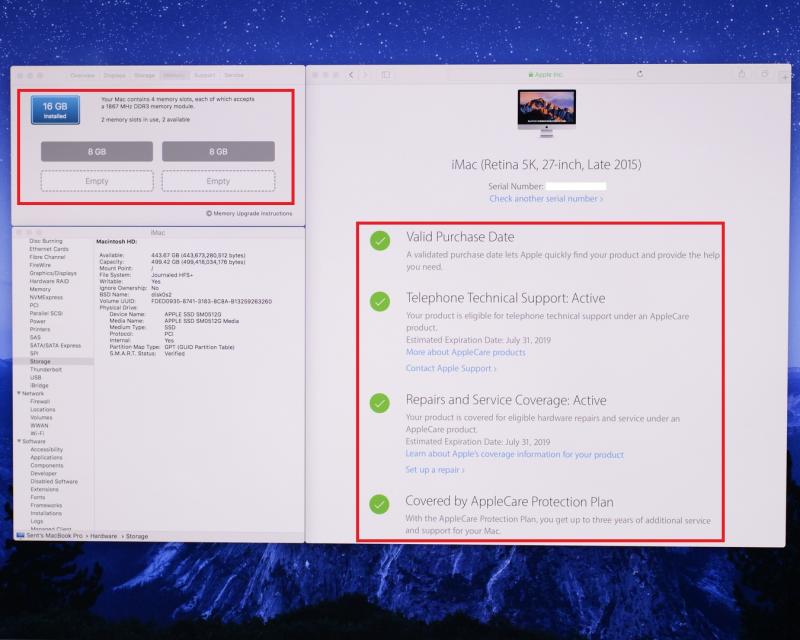
Task: Select Applications under Software
Action: click(x=46, y=457)
